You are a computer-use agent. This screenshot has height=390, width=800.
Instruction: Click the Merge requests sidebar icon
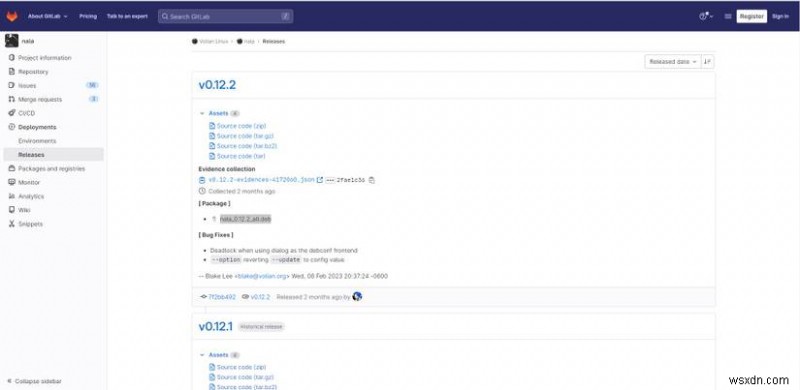[x=12, y=100]
